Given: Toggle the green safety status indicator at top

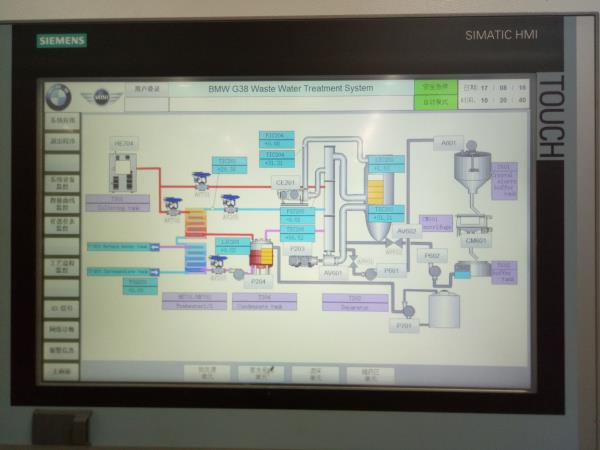Looking at the screenshot, I should click(435, 87).
